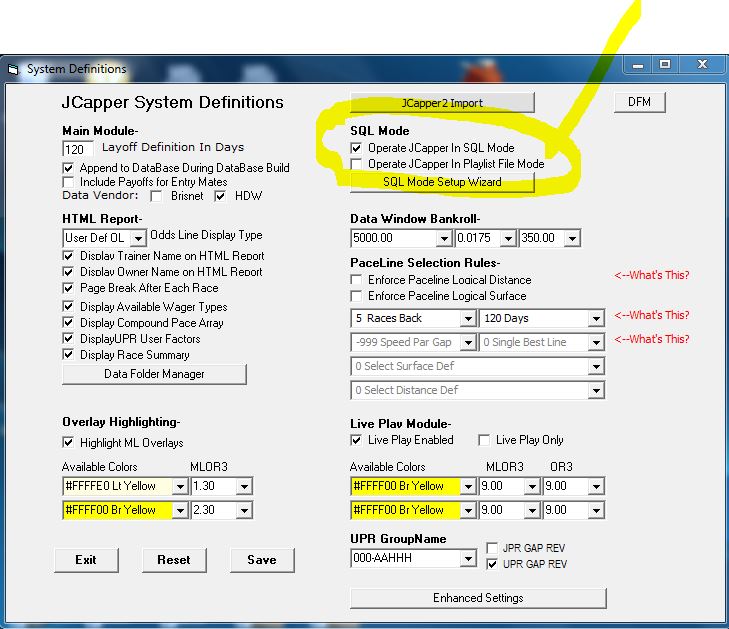This screenshot has height=629, width=729.
Task: Open the -999 Speed Par Gap dropdown
Action: [x=468, y=343]
